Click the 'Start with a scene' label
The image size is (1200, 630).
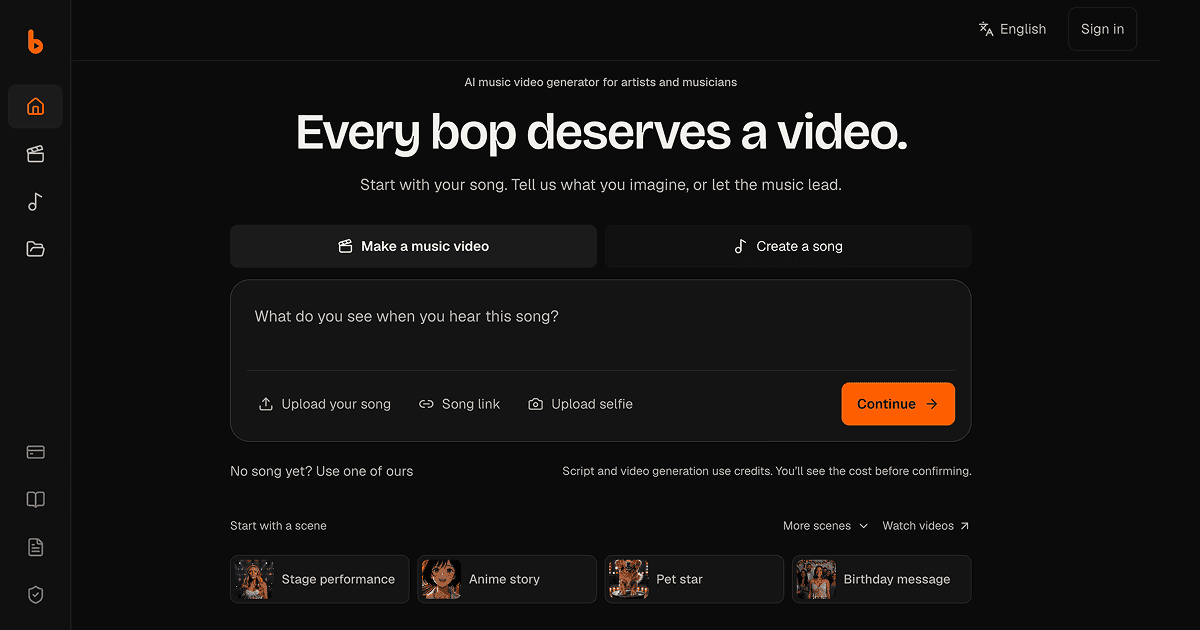(x=278, y=526)
